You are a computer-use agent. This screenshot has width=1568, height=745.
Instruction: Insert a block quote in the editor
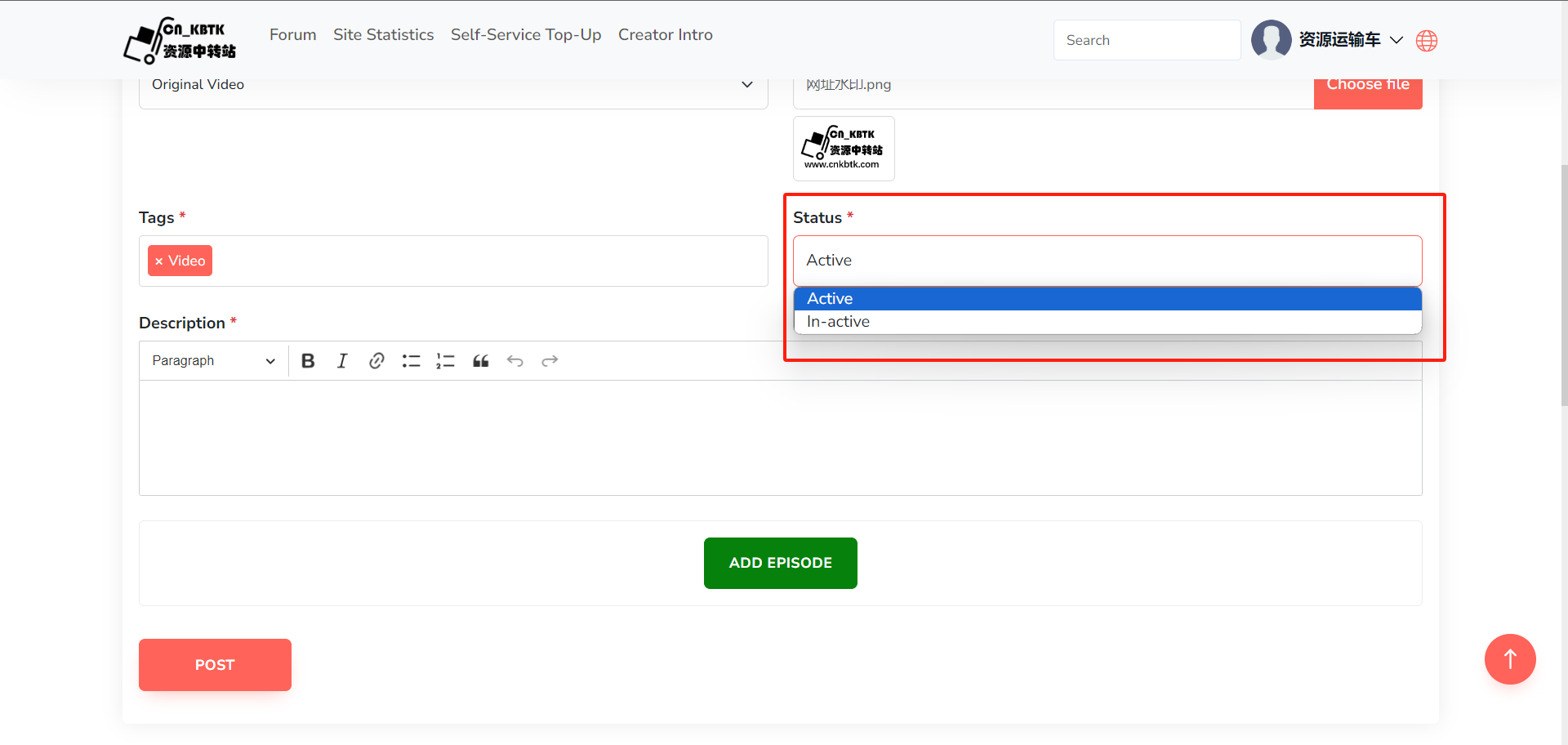coord(480,361)
